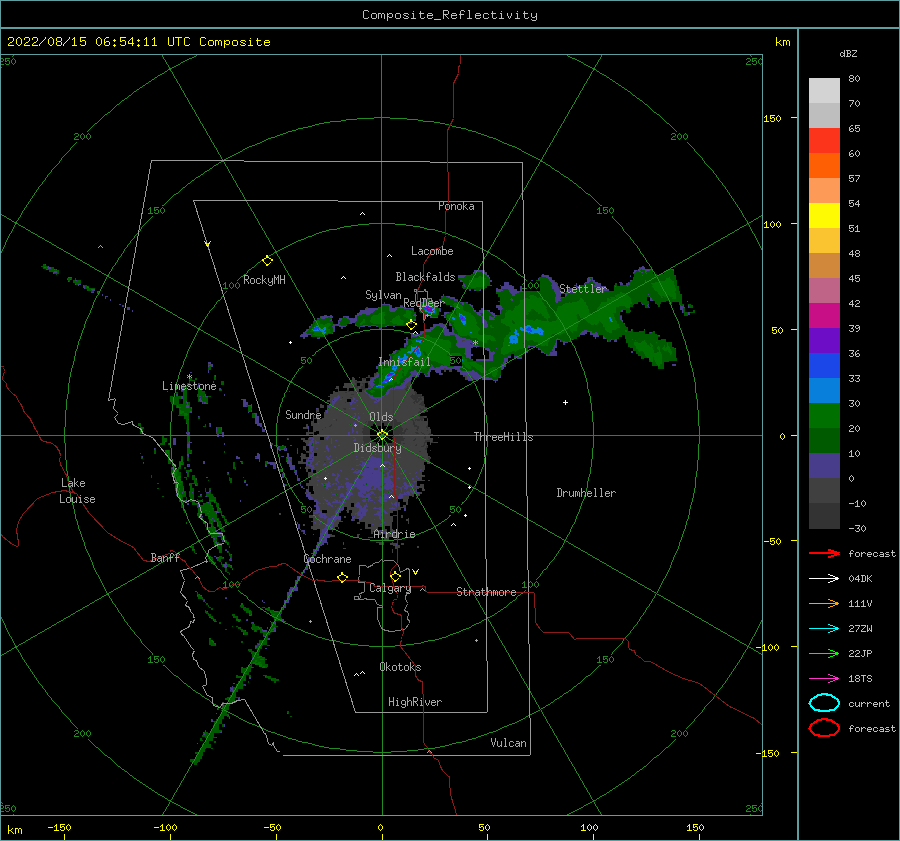
Task: Select the bright green 20-30 dBZ swatch
Action: pos(824,415)
